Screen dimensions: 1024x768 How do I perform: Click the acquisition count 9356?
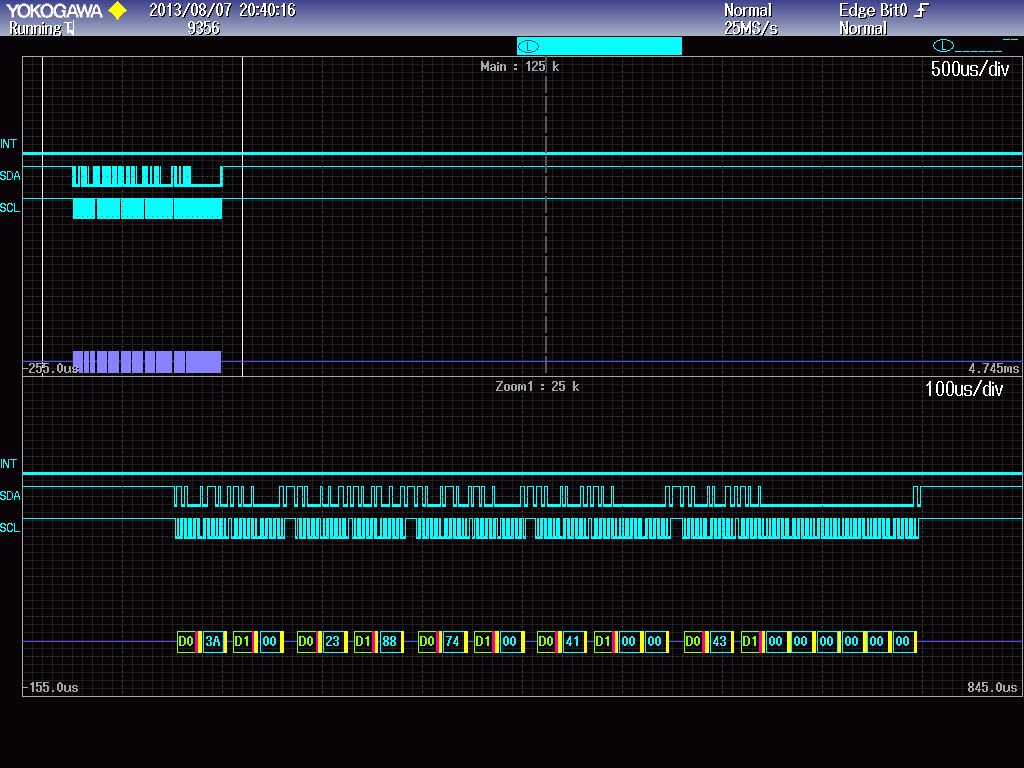coord(203,28)
